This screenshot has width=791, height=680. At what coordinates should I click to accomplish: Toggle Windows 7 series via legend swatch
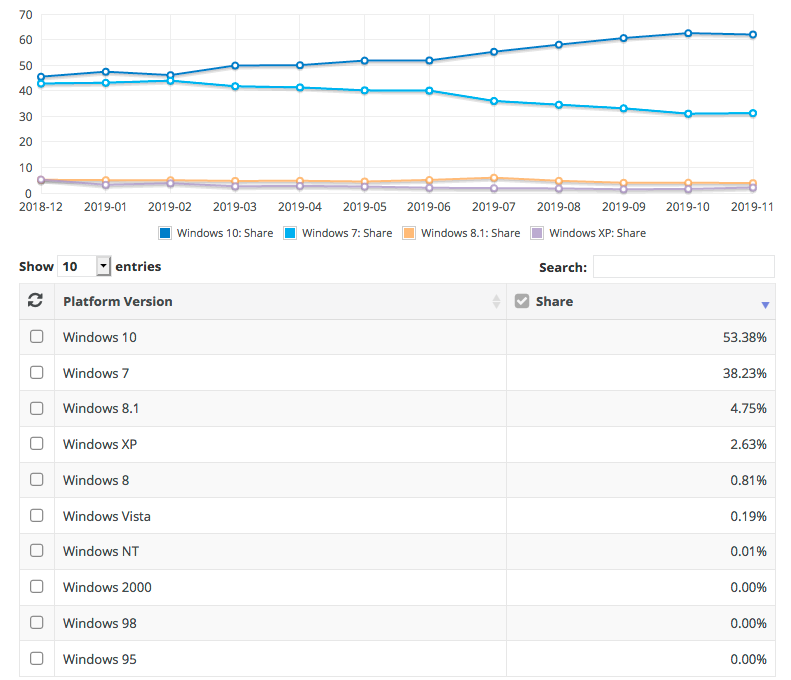[x=290, y=233]
